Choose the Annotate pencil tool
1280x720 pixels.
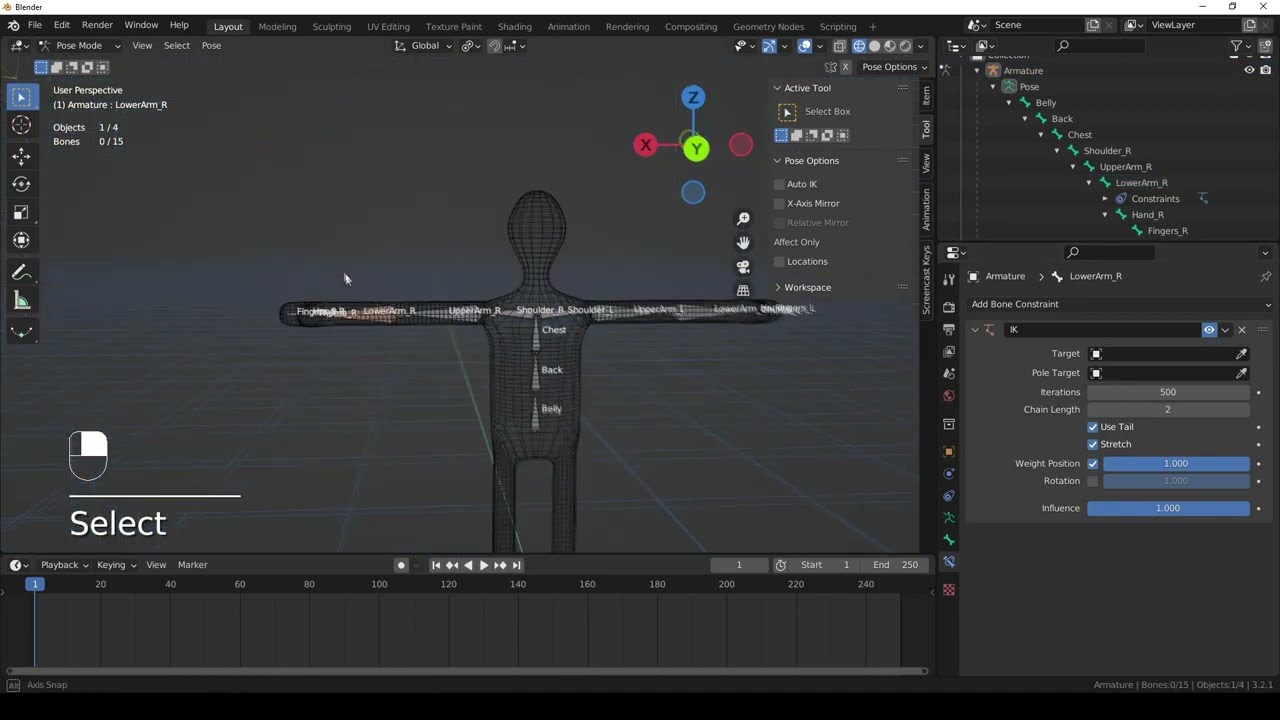(x=21, y=272)
